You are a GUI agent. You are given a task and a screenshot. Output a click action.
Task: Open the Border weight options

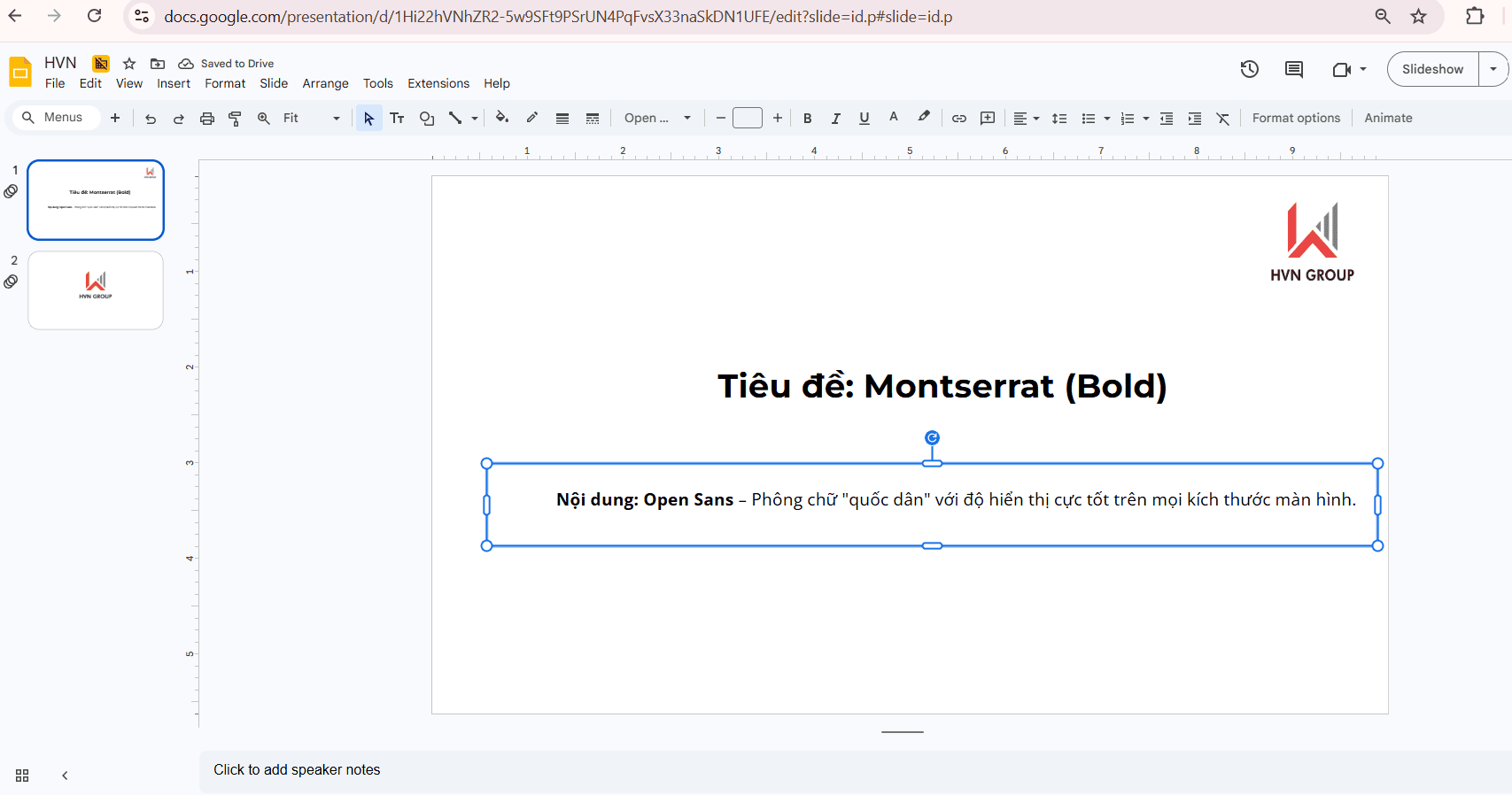[x=562, y=118]
